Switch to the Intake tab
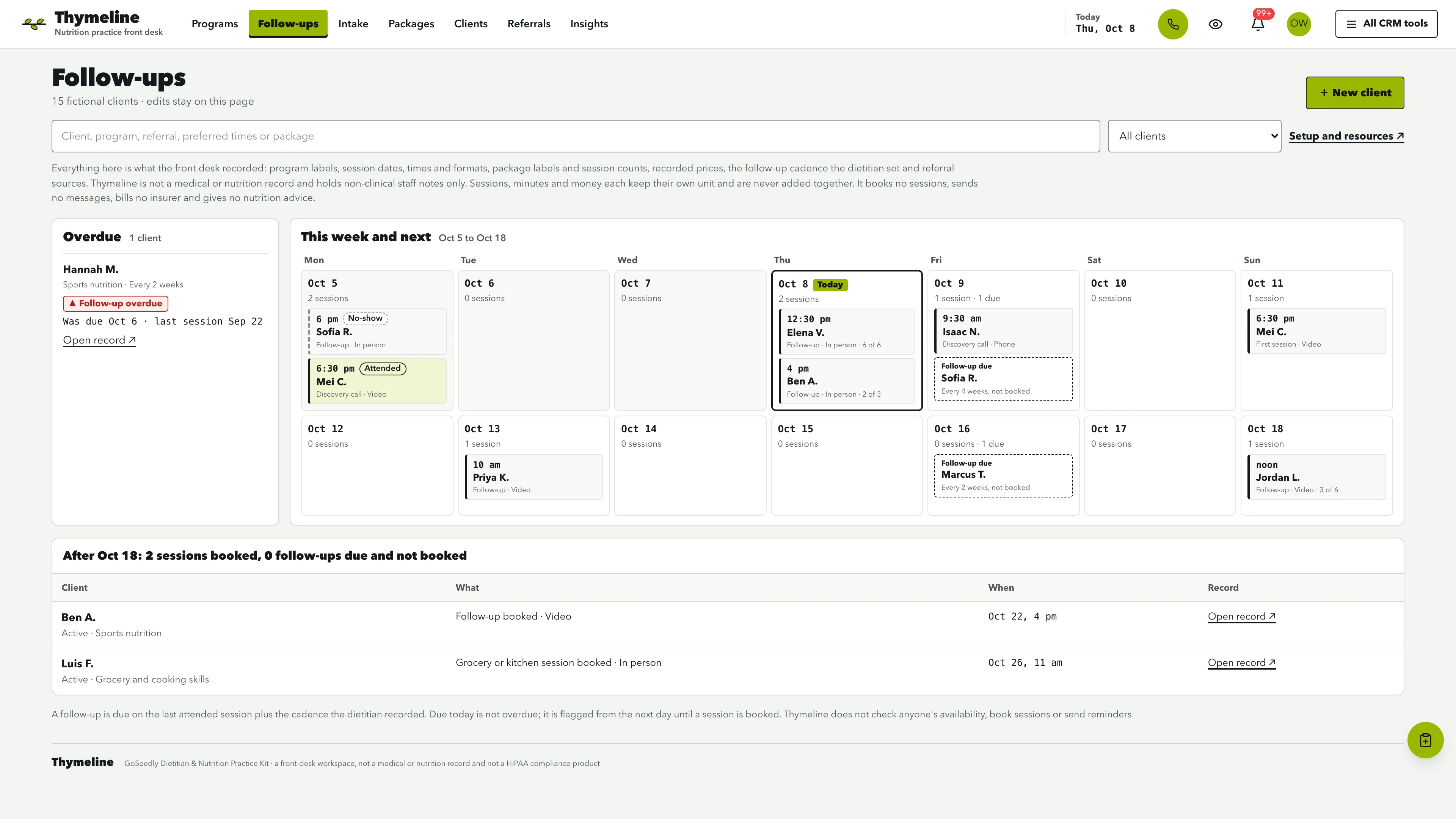The height and width of the screenshot is (819, 1456). [353, 24]
